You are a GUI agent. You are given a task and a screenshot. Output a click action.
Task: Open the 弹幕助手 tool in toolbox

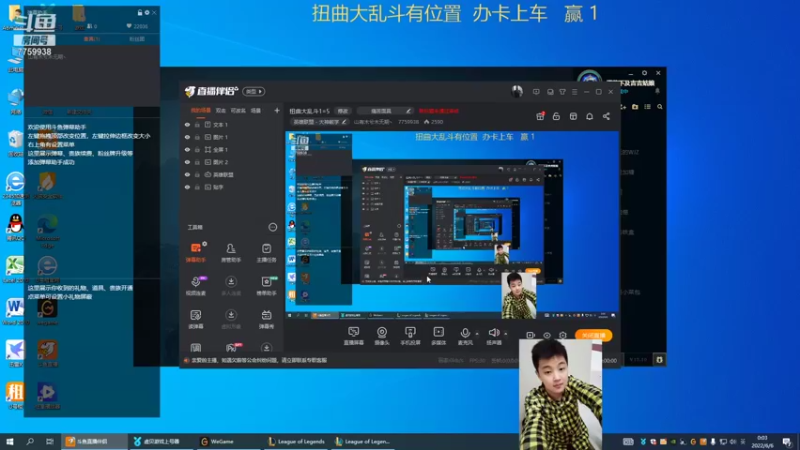click(195, 252)
